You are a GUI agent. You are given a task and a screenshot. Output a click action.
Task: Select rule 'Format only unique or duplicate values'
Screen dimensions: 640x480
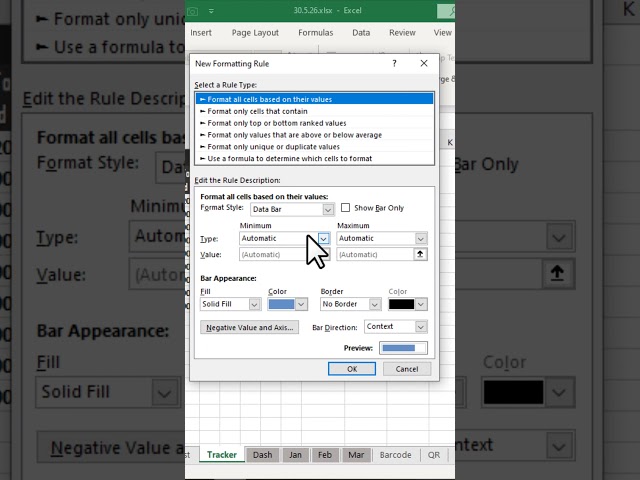coord(314,147)
